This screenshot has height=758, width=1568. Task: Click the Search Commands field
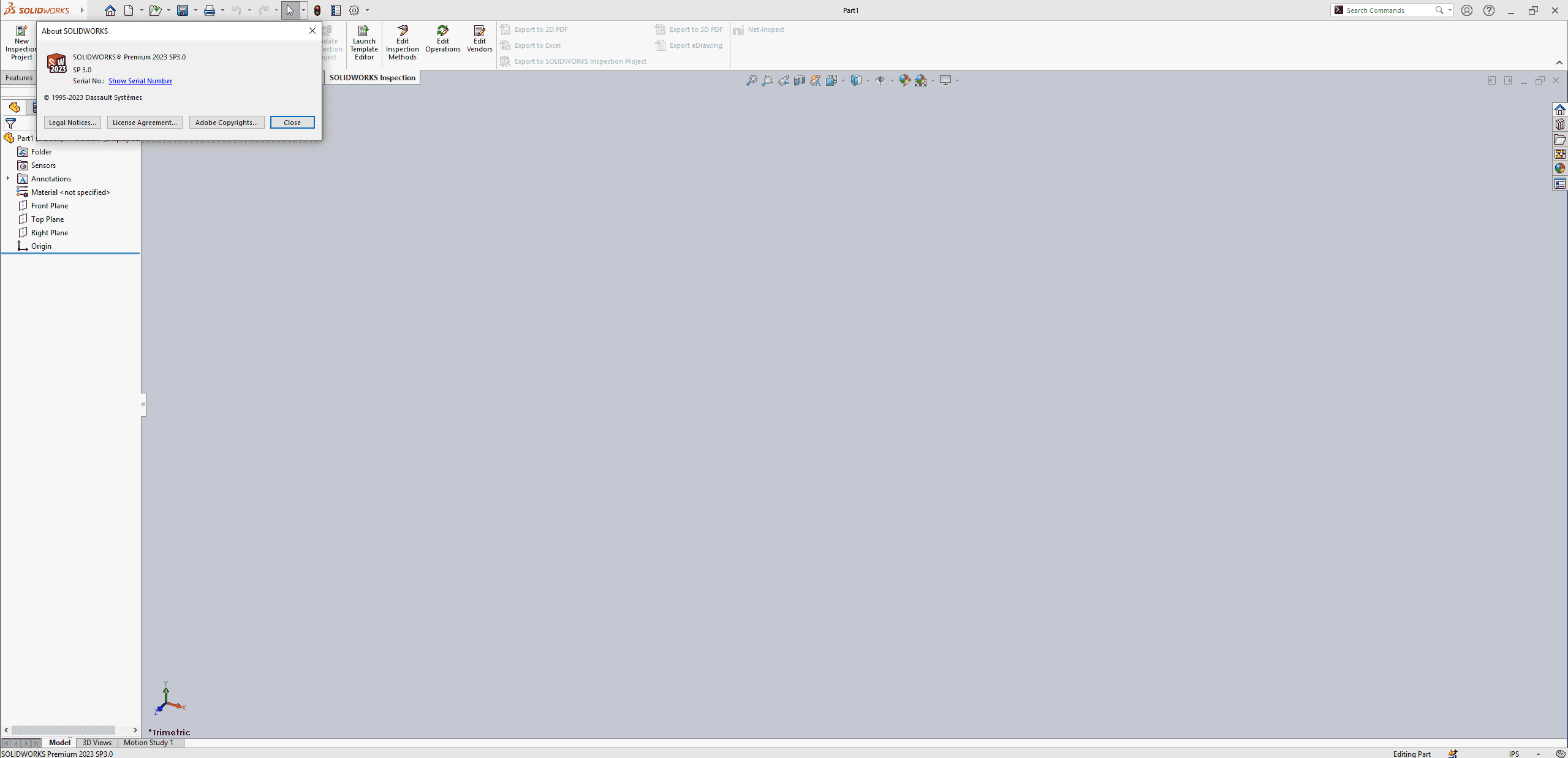click(1392, 10)
